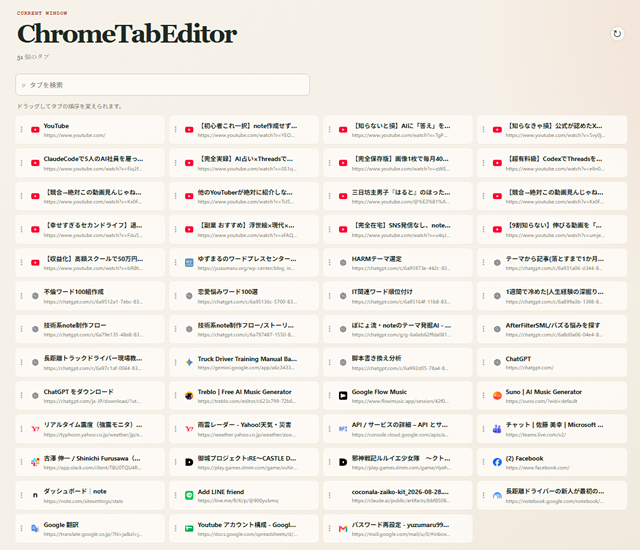
Task: Click the refresh icon at top right
Action: pyautogui.click(x=617, y=33)
